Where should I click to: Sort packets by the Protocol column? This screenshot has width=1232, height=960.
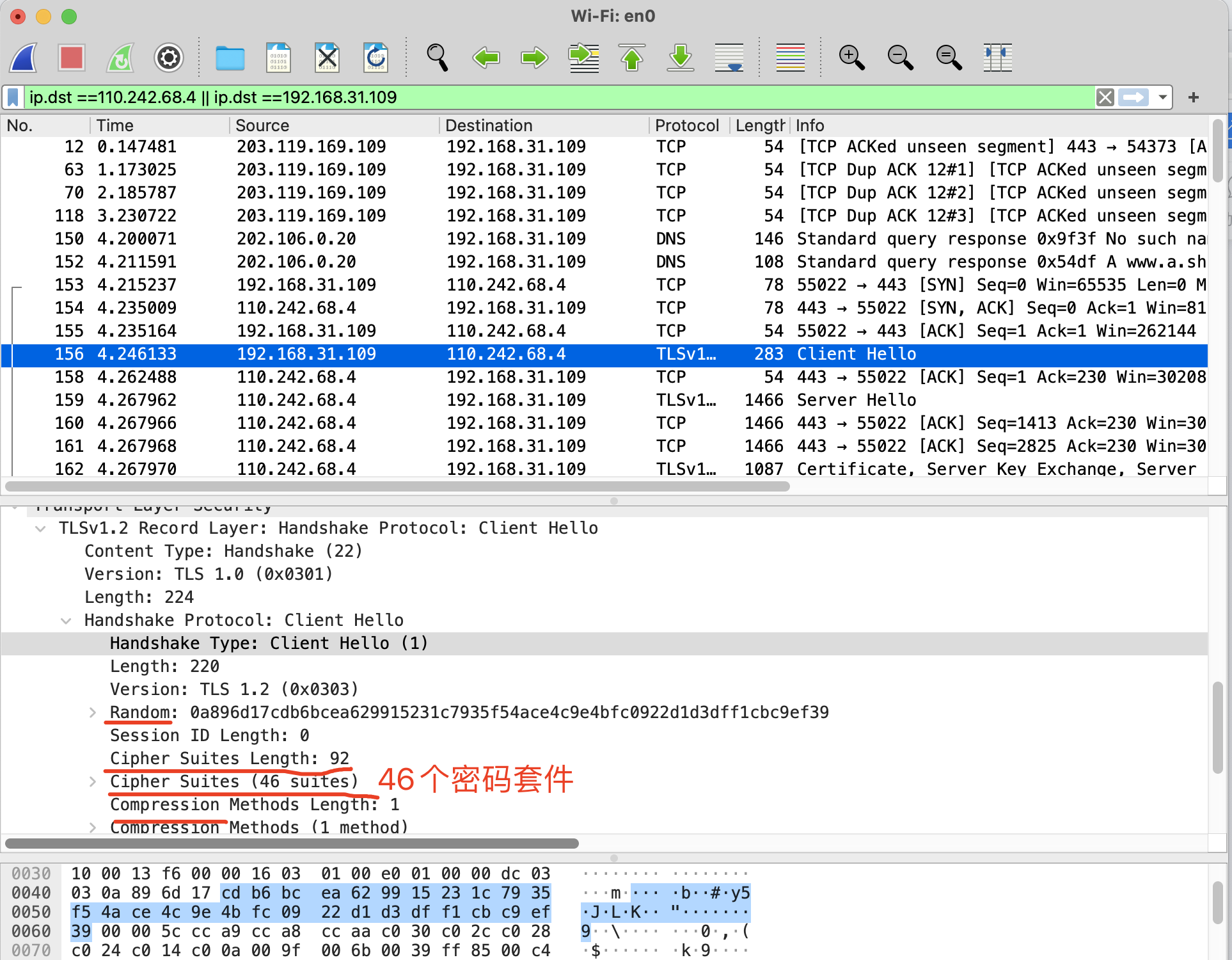click(687, 125)
